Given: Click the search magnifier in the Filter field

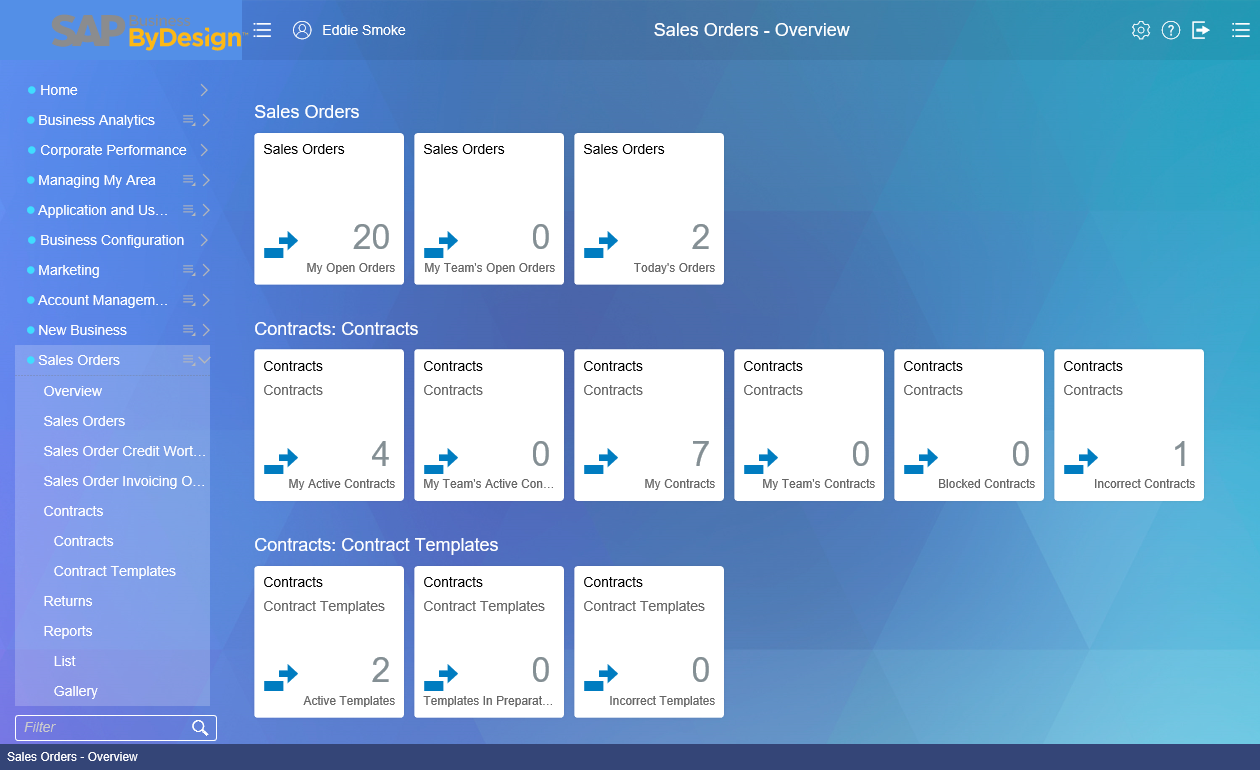Looking at the screenshot, I should (x=200, y=727).
